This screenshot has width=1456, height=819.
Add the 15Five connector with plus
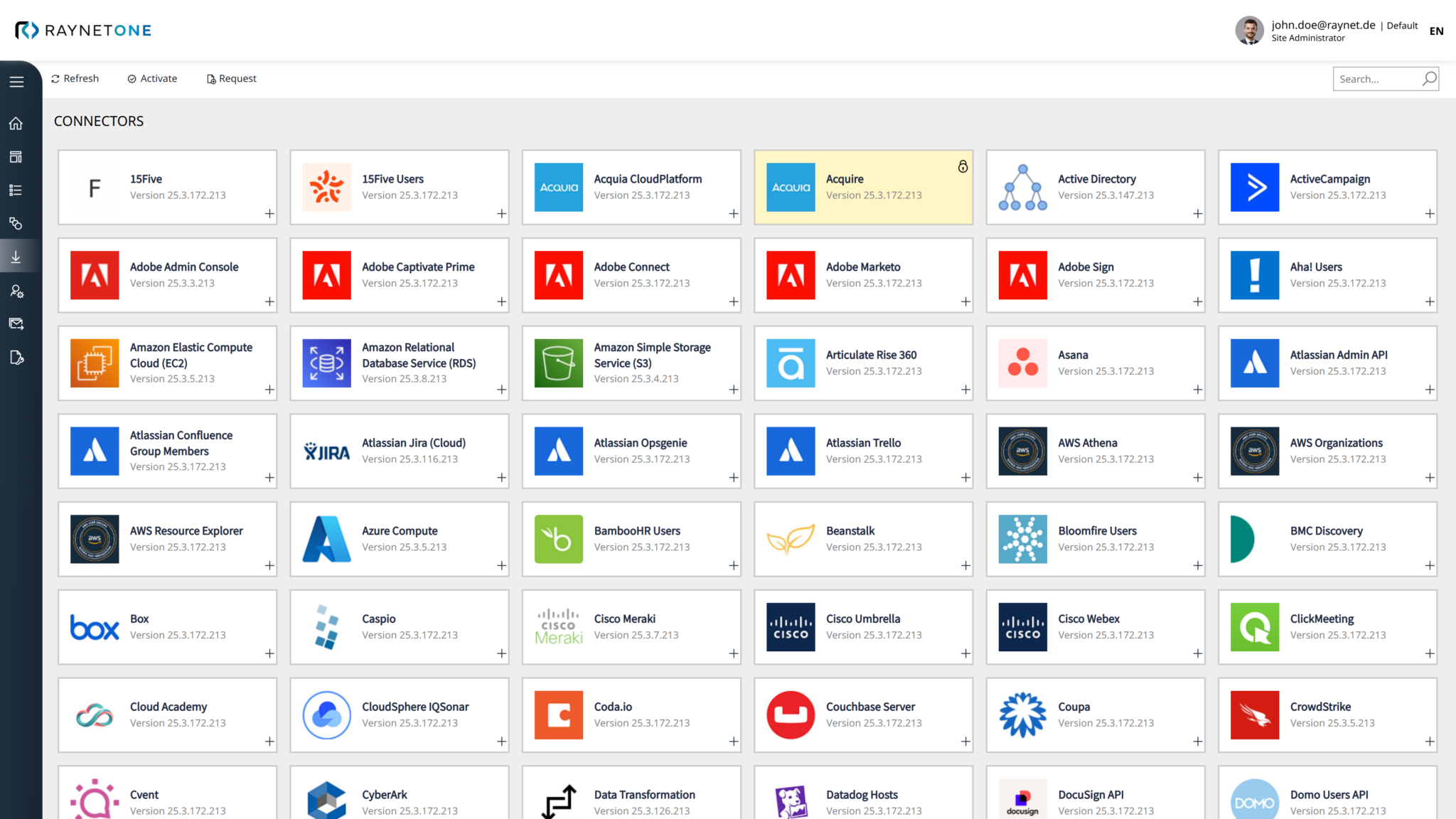point(269,214)
